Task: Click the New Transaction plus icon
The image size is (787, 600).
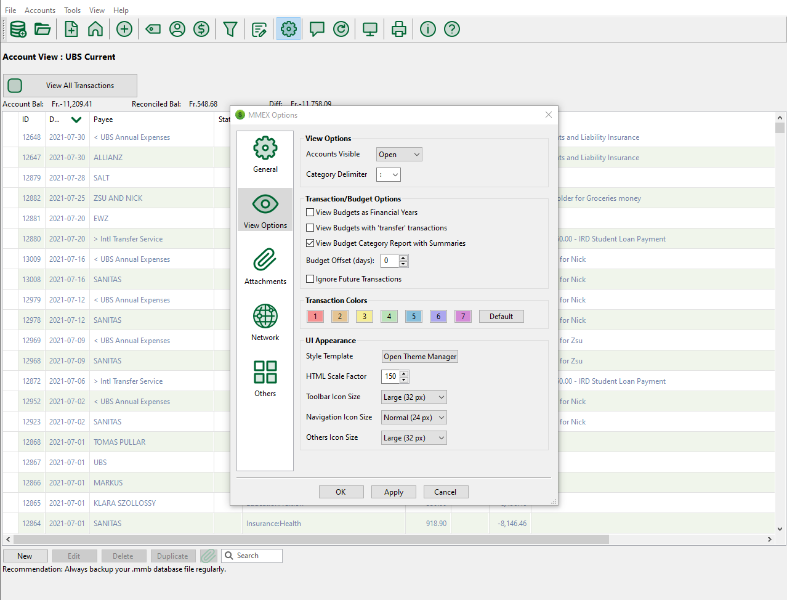Action: click(x=124, y=29)
